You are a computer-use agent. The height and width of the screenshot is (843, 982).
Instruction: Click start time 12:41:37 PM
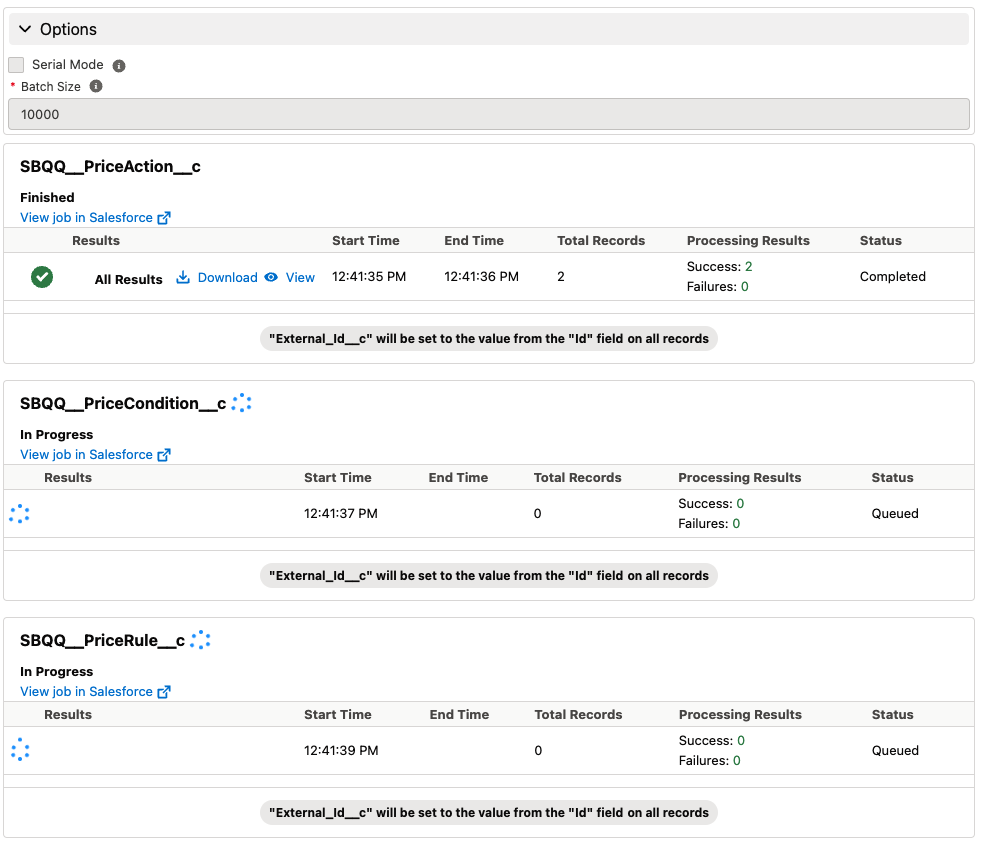click(x=341, y=514)
